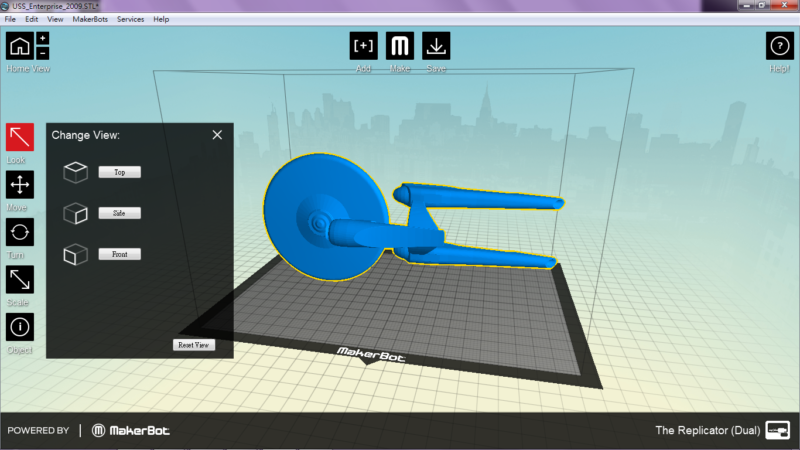
Task: Zoom in with the plus button
Action: tap(43, 38)
